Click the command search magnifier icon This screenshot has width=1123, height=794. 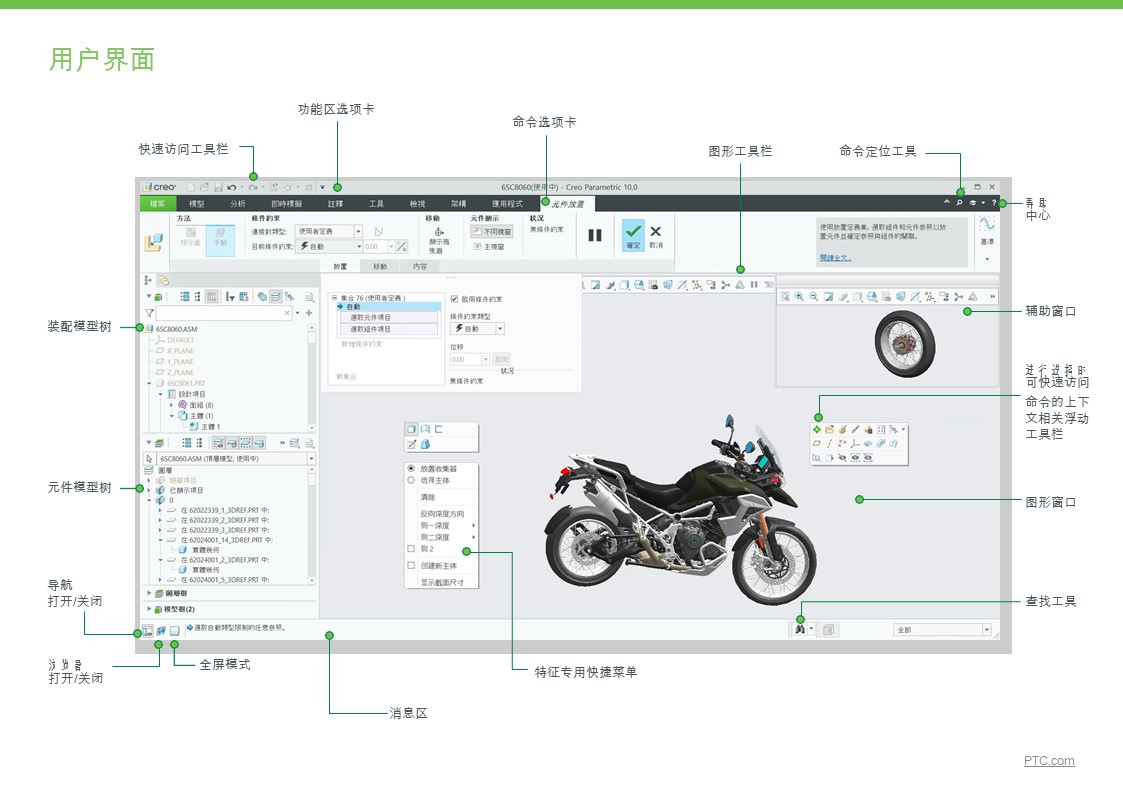coord(960,203)
